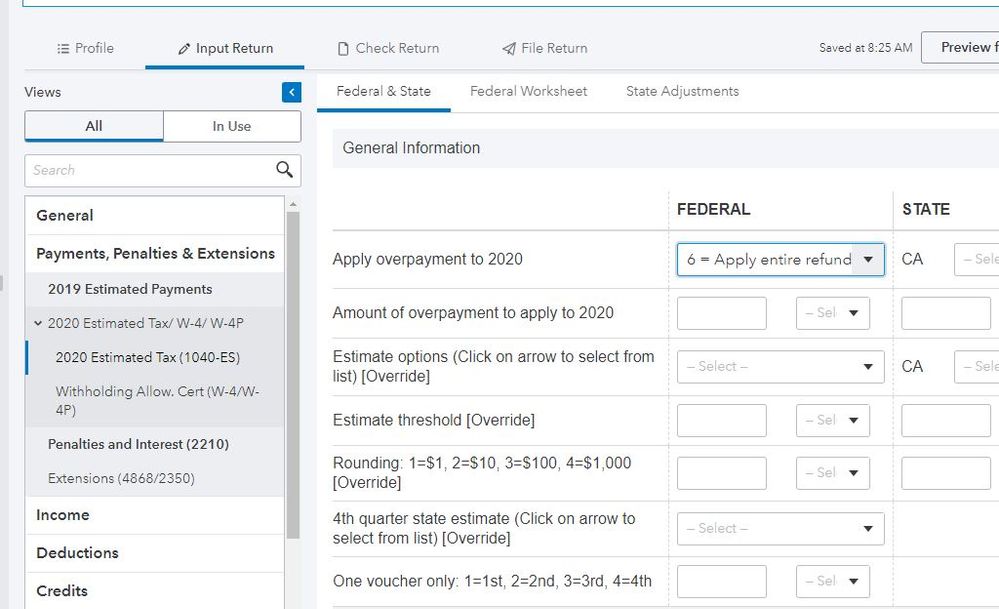
Task: Open the 4th quarter state estimate dropdown
Action: (x=780, y=528)
